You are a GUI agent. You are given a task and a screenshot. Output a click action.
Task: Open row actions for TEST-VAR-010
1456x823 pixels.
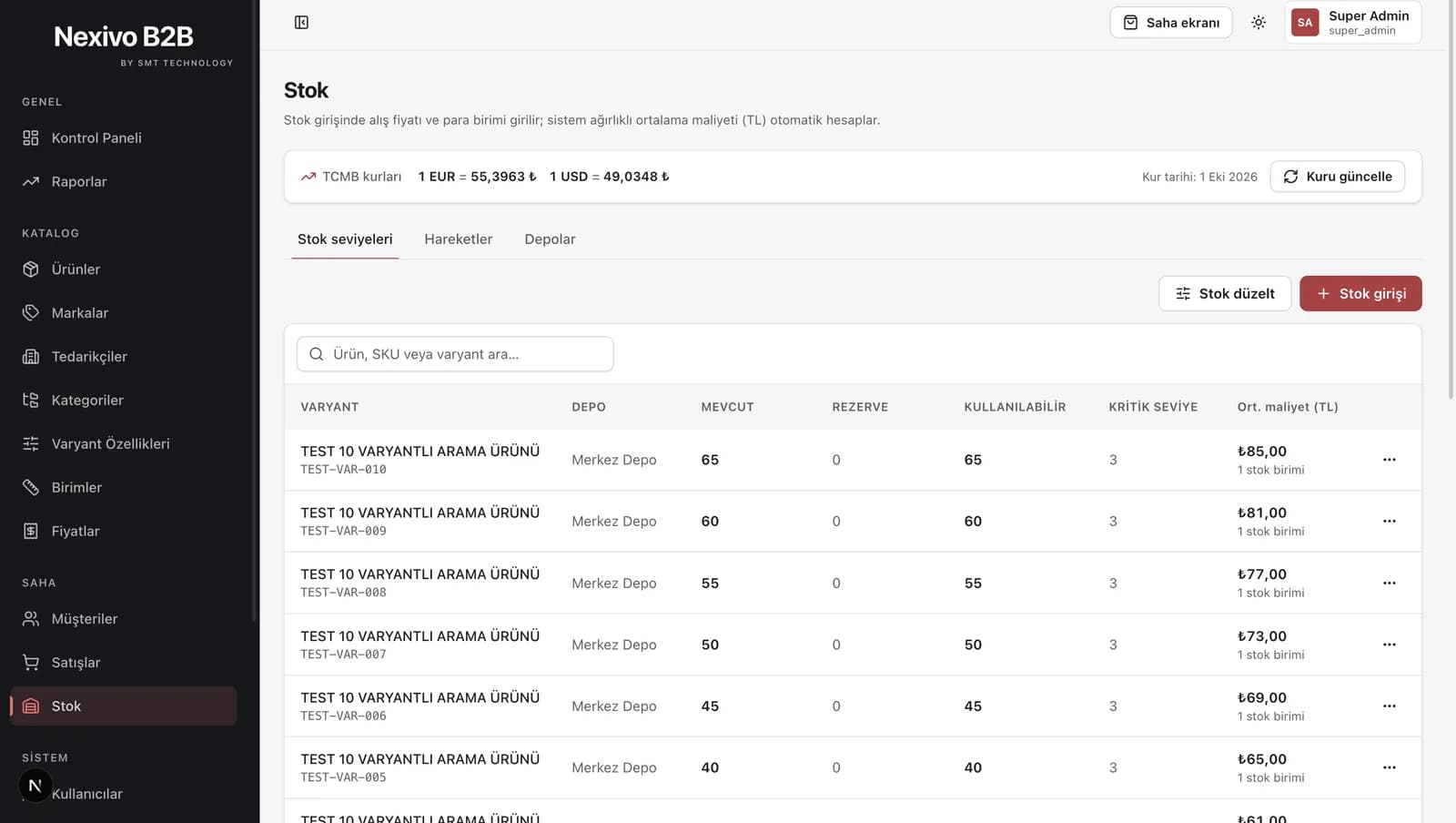pos(1389,460)
